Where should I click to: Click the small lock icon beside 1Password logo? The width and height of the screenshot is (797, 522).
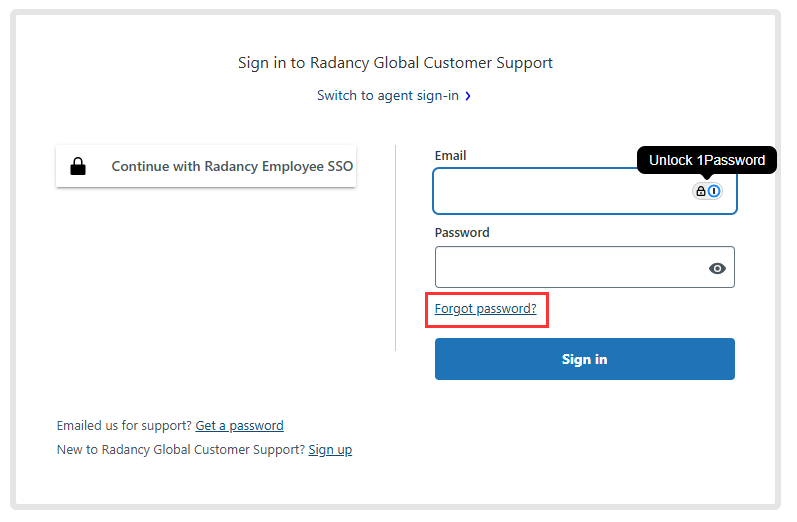(x=701, y=191)
